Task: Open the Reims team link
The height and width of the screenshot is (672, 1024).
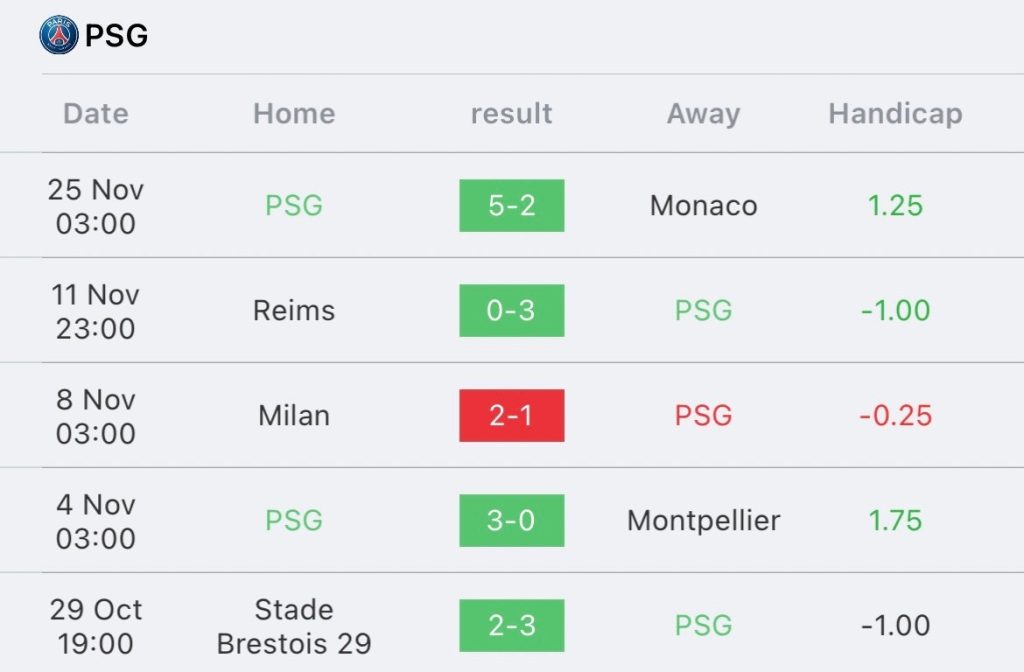Action: click(x=294, y=310)
